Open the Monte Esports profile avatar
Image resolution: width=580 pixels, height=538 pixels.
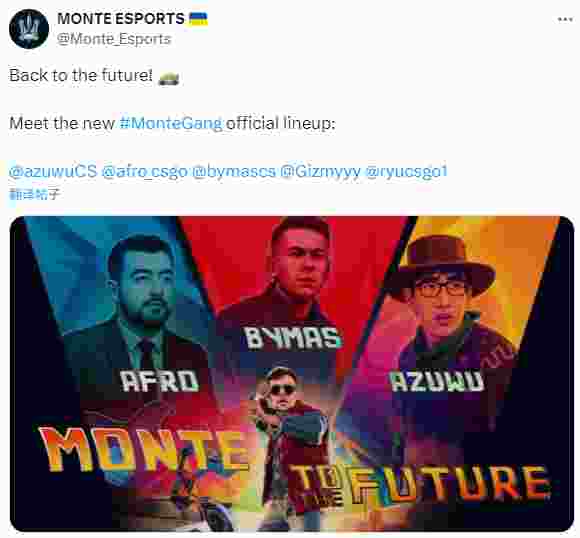[x=29, y=29]
